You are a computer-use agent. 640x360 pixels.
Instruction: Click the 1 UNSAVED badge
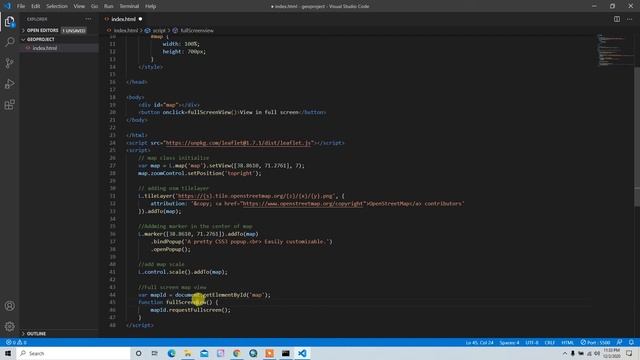pos(73,31)
